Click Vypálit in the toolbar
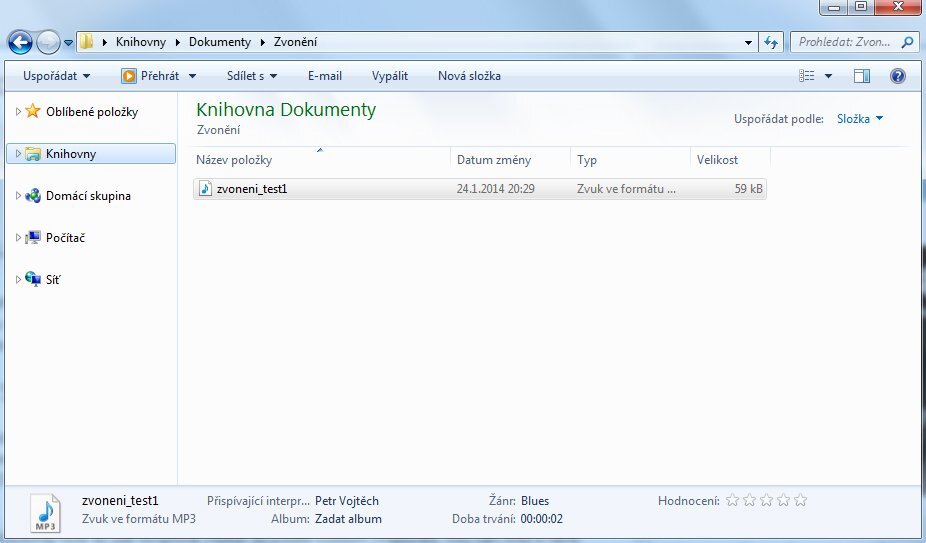Screen dimensions: 926x543 point(390,76)
